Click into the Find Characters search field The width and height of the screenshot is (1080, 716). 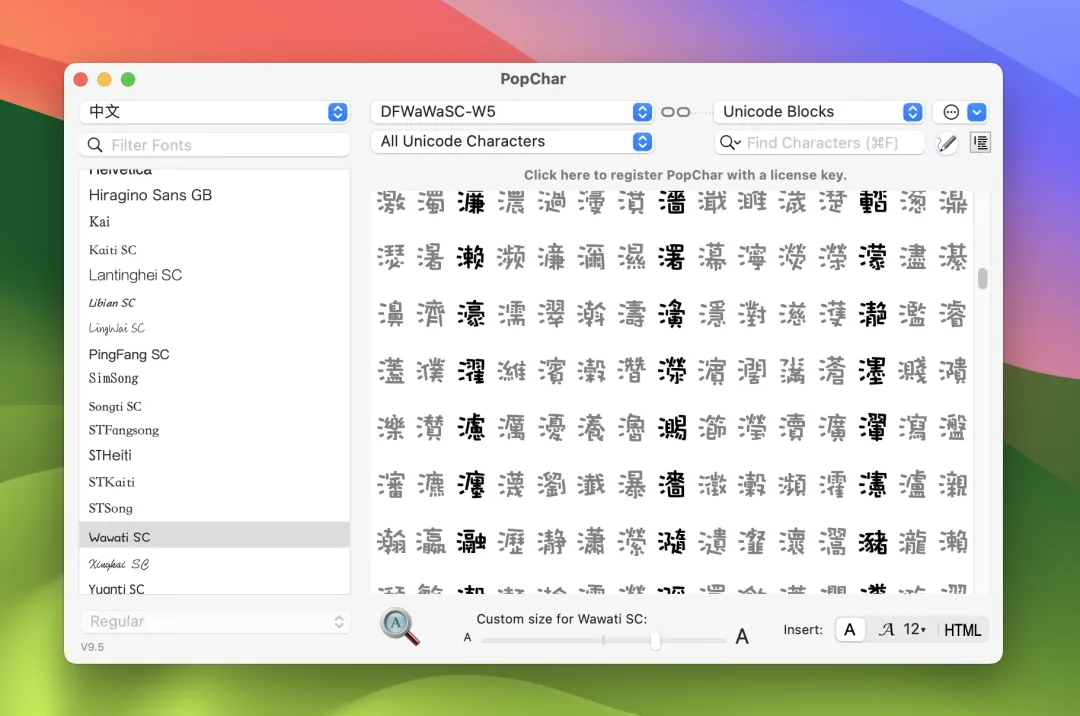click(820, 143)
